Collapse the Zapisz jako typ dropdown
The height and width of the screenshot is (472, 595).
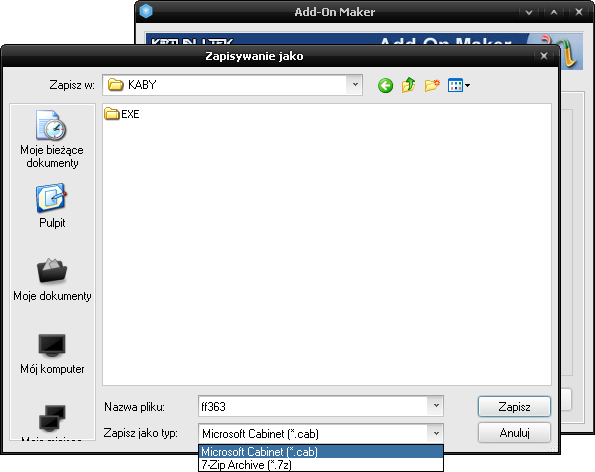[436, 433]
